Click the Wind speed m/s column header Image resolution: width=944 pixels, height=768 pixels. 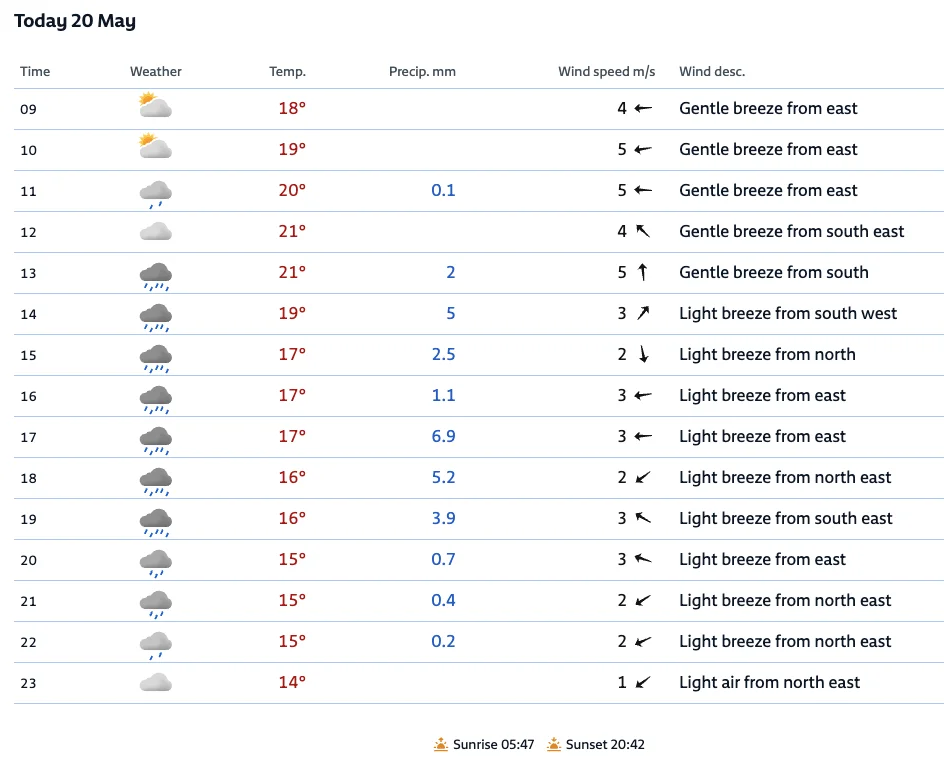coord(606,72)
